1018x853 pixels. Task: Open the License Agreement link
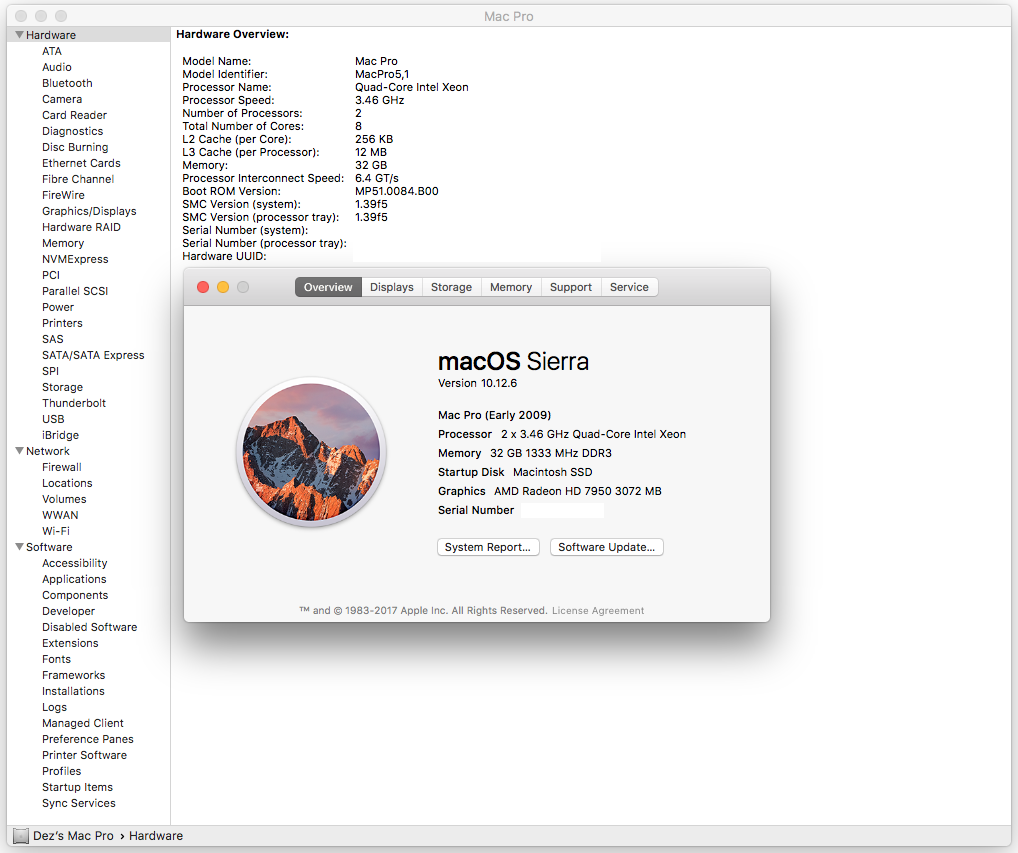(598, 611)
